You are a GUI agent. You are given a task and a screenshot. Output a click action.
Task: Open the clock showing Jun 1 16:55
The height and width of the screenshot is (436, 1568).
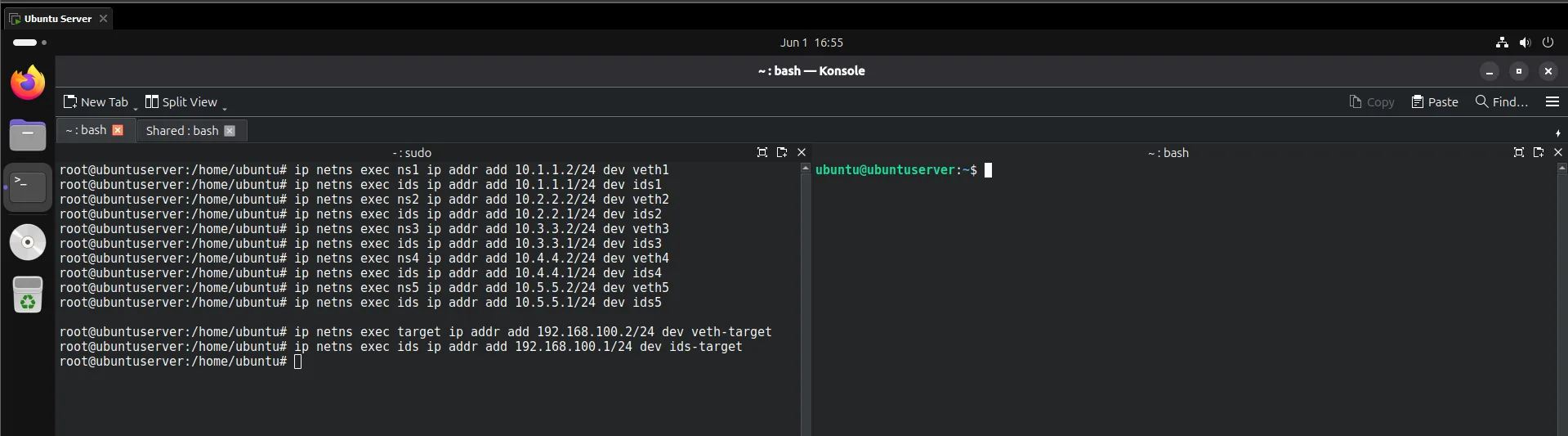tap(811, 43)
